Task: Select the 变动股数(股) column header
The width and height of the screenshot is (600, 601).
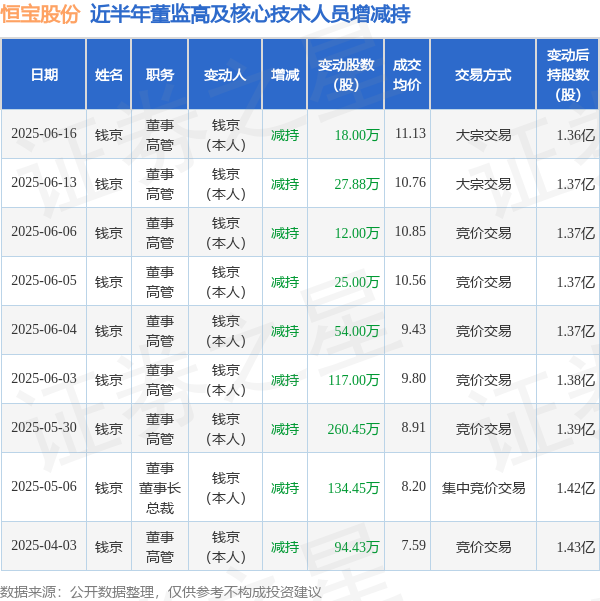Action: click(x=345, y=74)
